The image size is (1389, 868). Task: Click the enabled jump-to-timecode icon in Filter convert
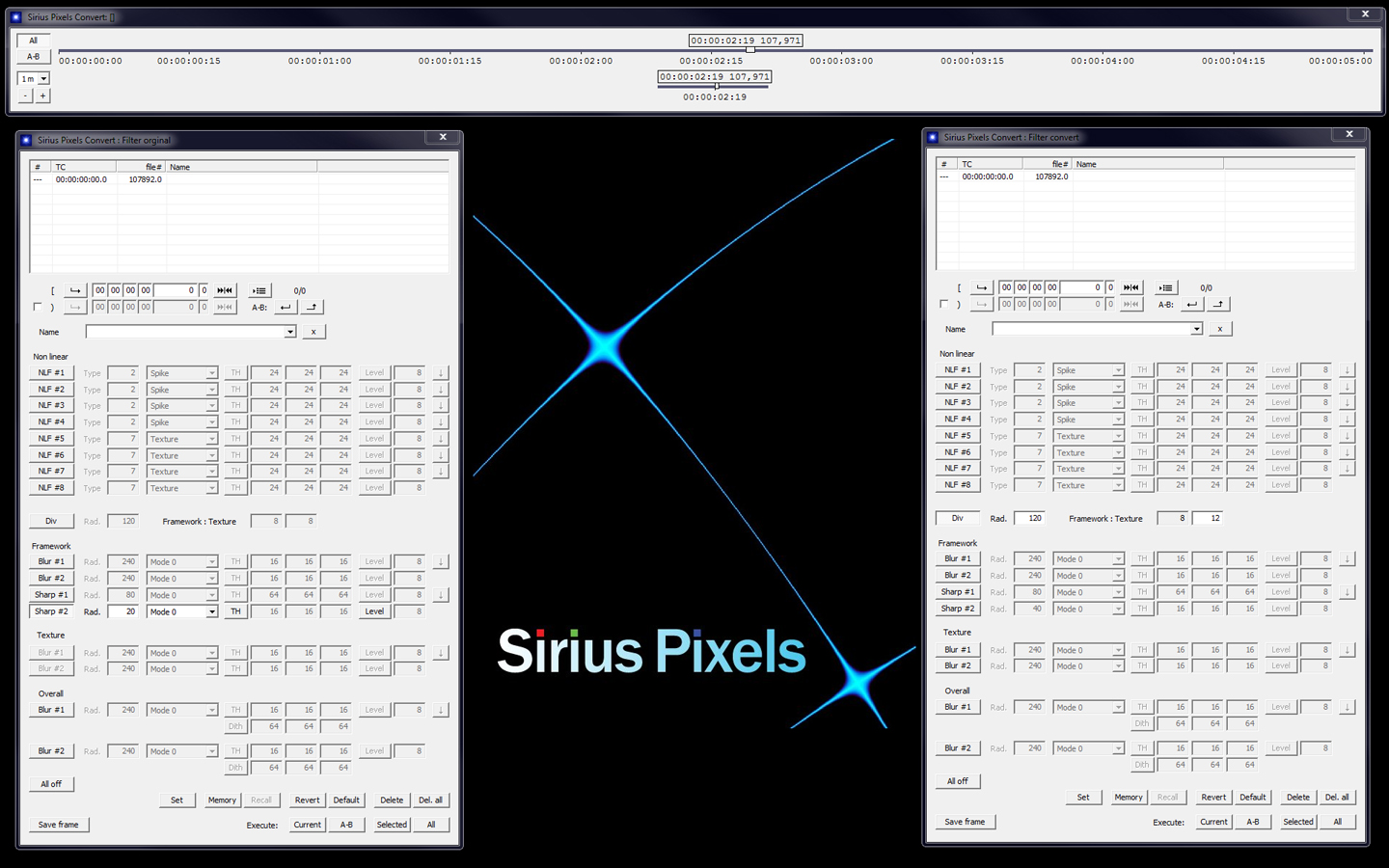1131,287
